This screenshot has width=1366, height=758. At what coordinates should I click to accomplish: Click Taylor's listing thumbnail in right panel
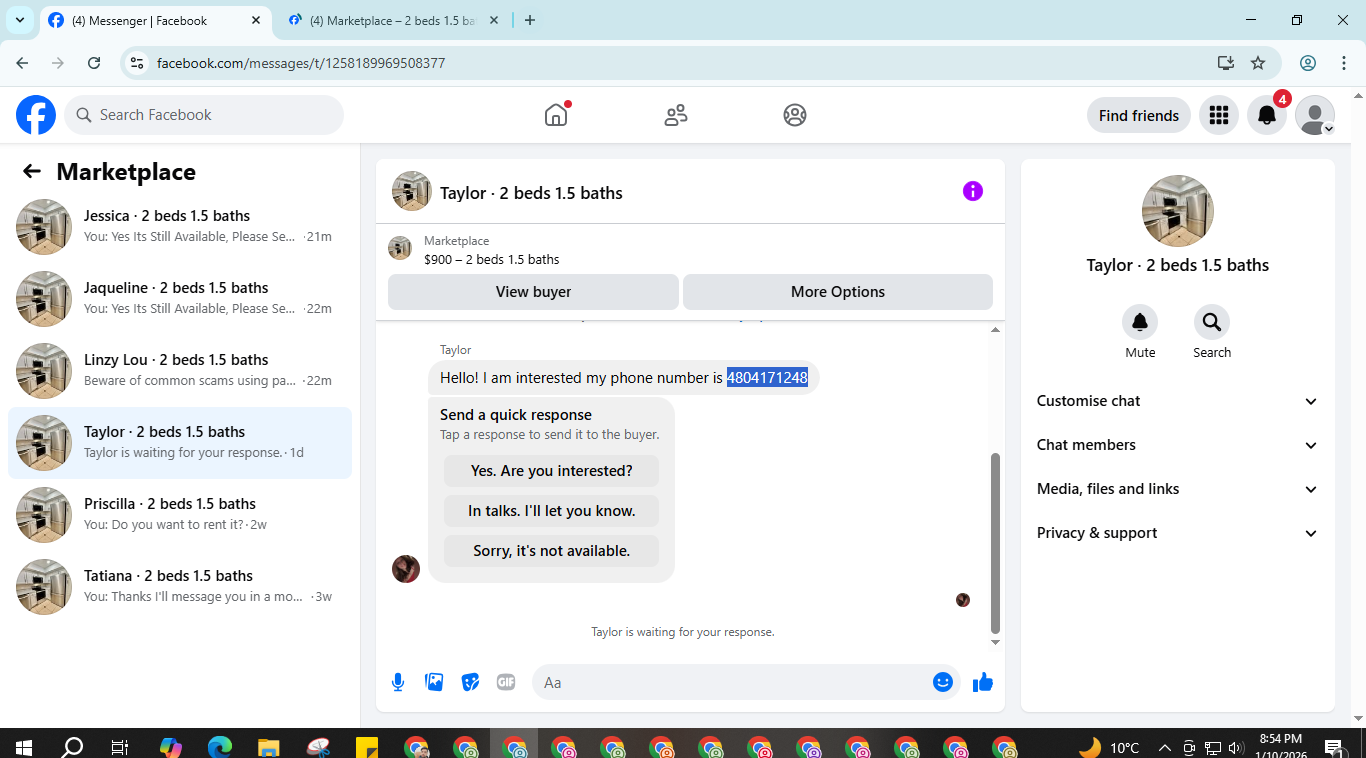click(1178, 211)
